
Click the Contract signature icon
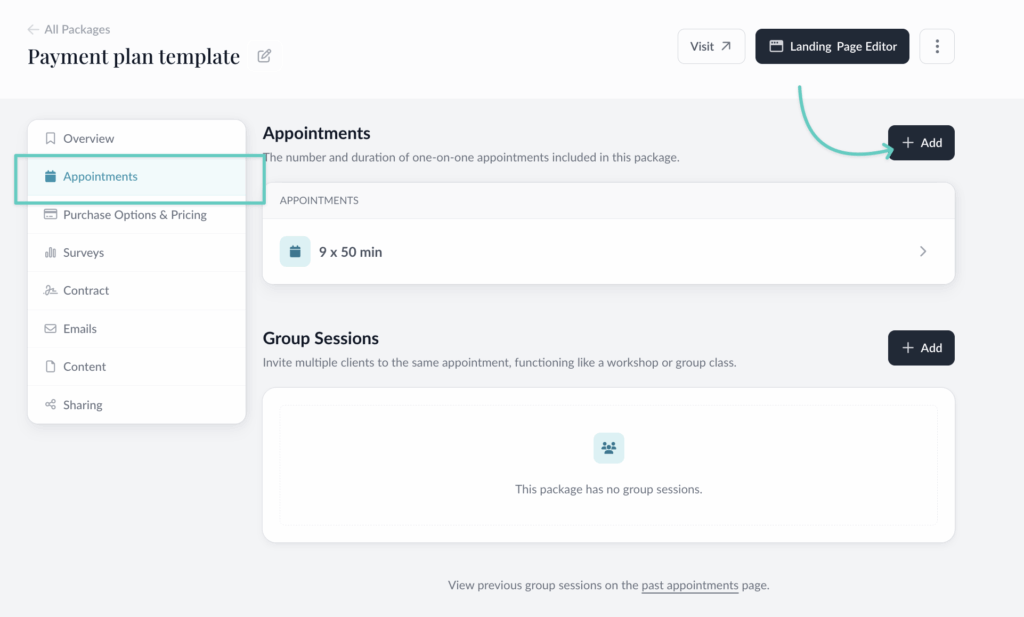click(x=50, y=291)
